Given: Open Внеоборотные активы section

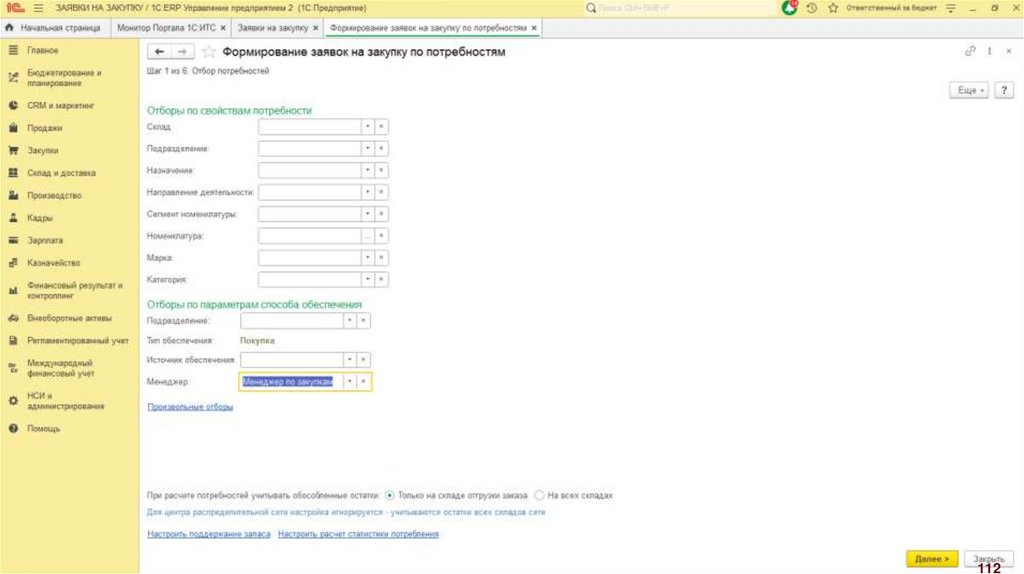Looking at the screenshot, I should coord(69,318).
